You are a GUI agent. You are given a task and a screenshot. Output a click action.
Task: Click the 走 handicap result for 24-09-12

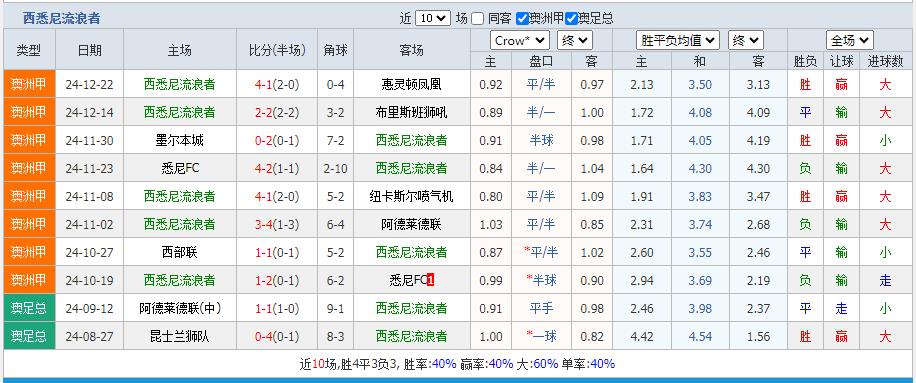[x=841, y=308]
